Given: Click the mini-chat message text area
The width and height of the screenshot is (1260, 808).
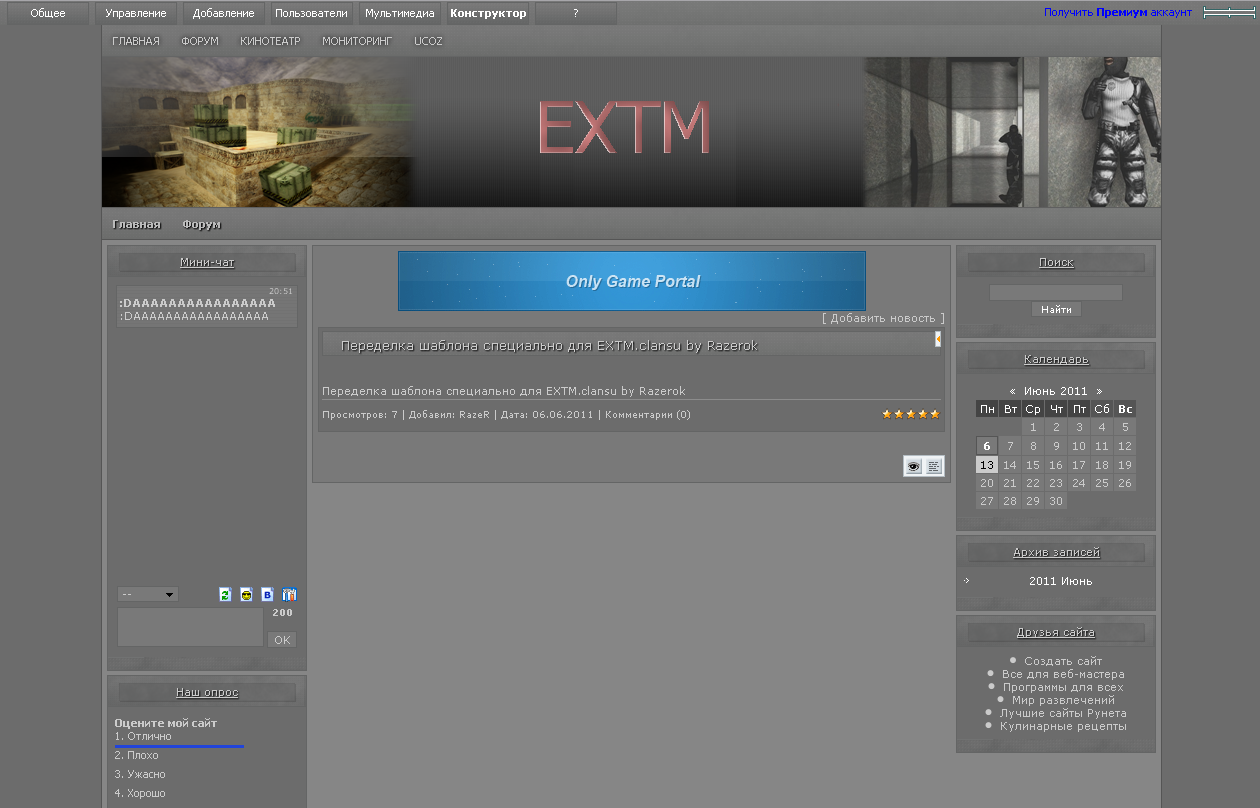Looking at the screenshot, I should tap(190, 627).
